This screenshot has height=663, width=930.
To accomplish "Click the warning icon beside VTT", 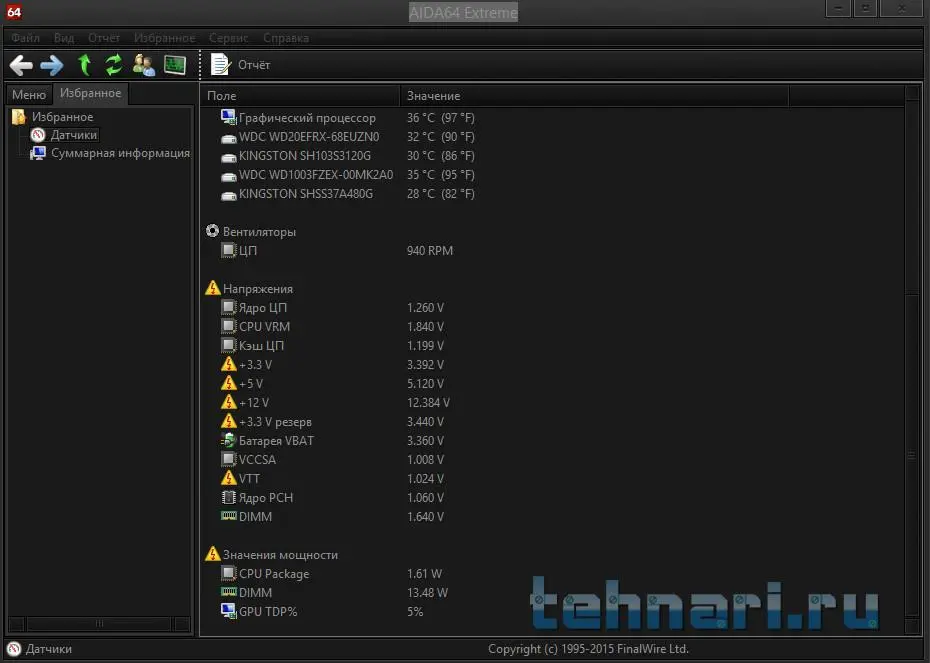I will click(x=228, y=478).
